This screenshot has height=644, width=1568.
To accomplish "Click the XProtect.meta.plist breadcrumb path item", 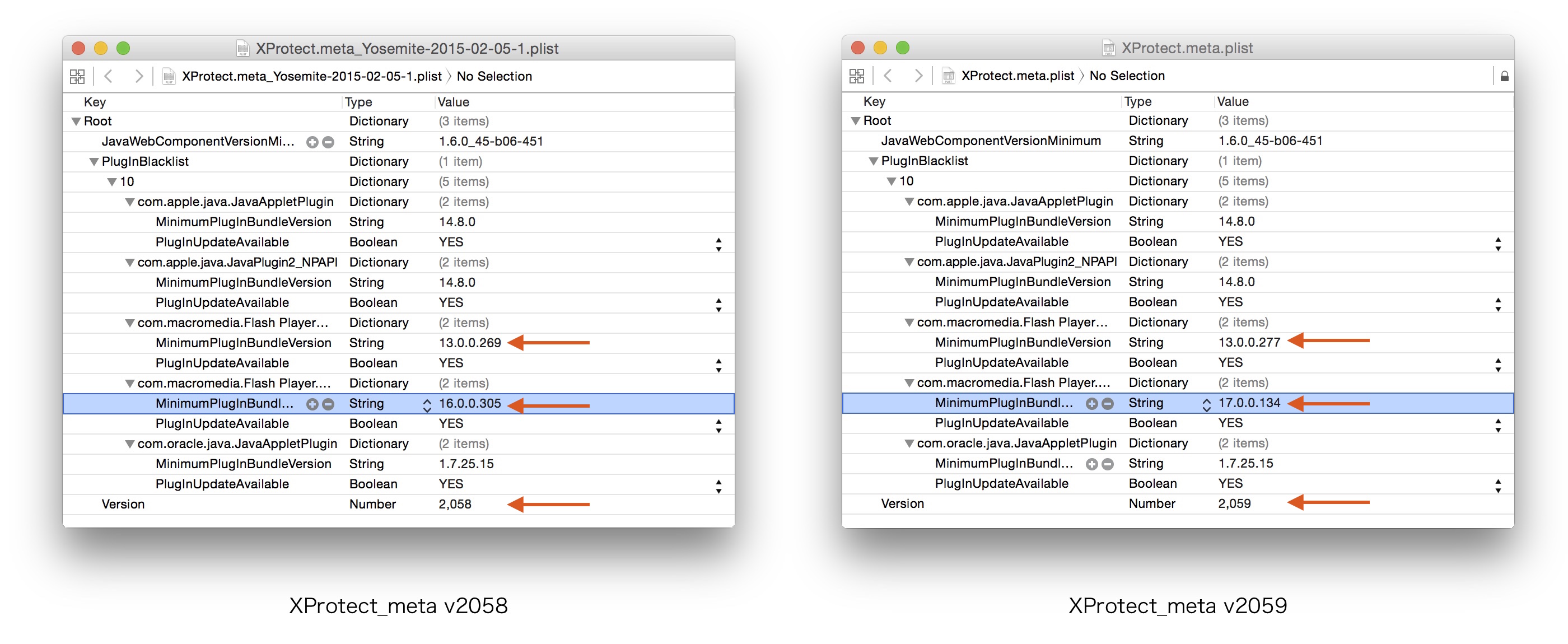I will [1017, 76].
